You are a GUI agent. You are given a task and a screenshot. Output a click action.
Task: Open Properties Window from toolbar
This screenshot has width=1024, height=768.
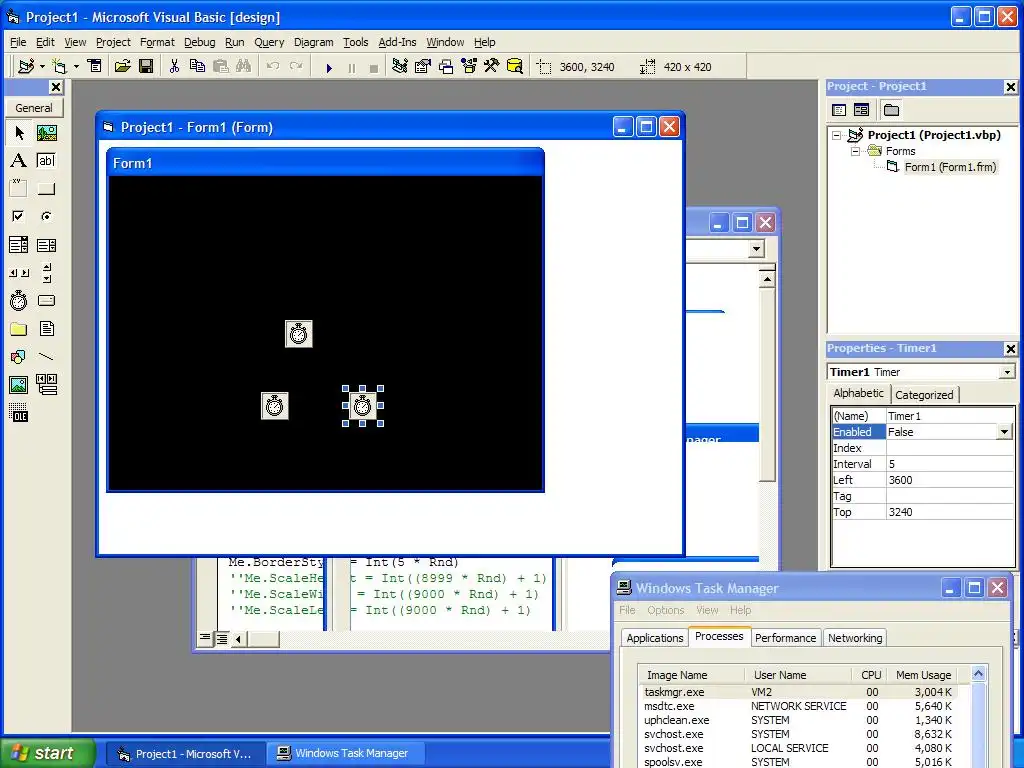(423, 67)
